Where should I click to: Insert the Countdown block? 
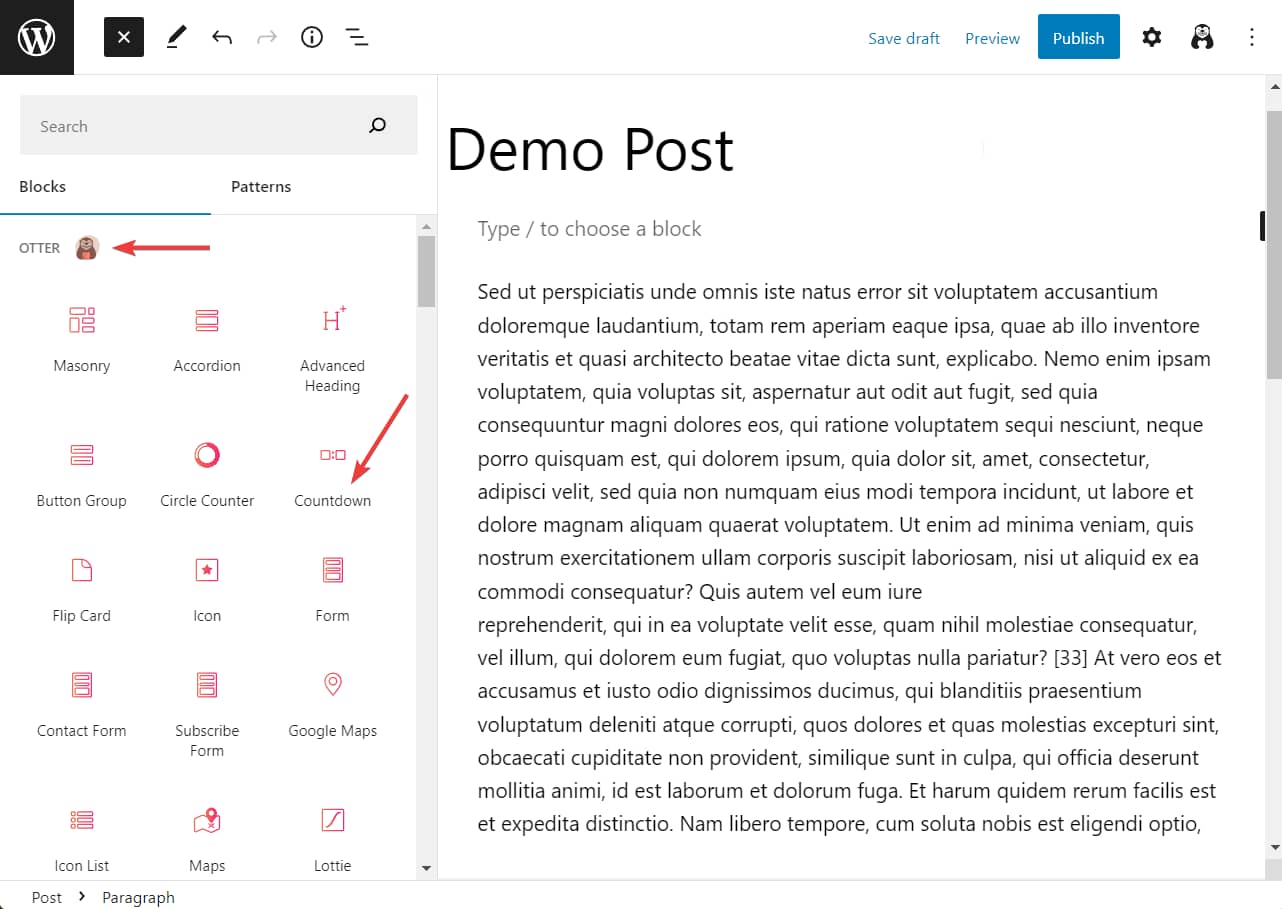pos(332,475)
